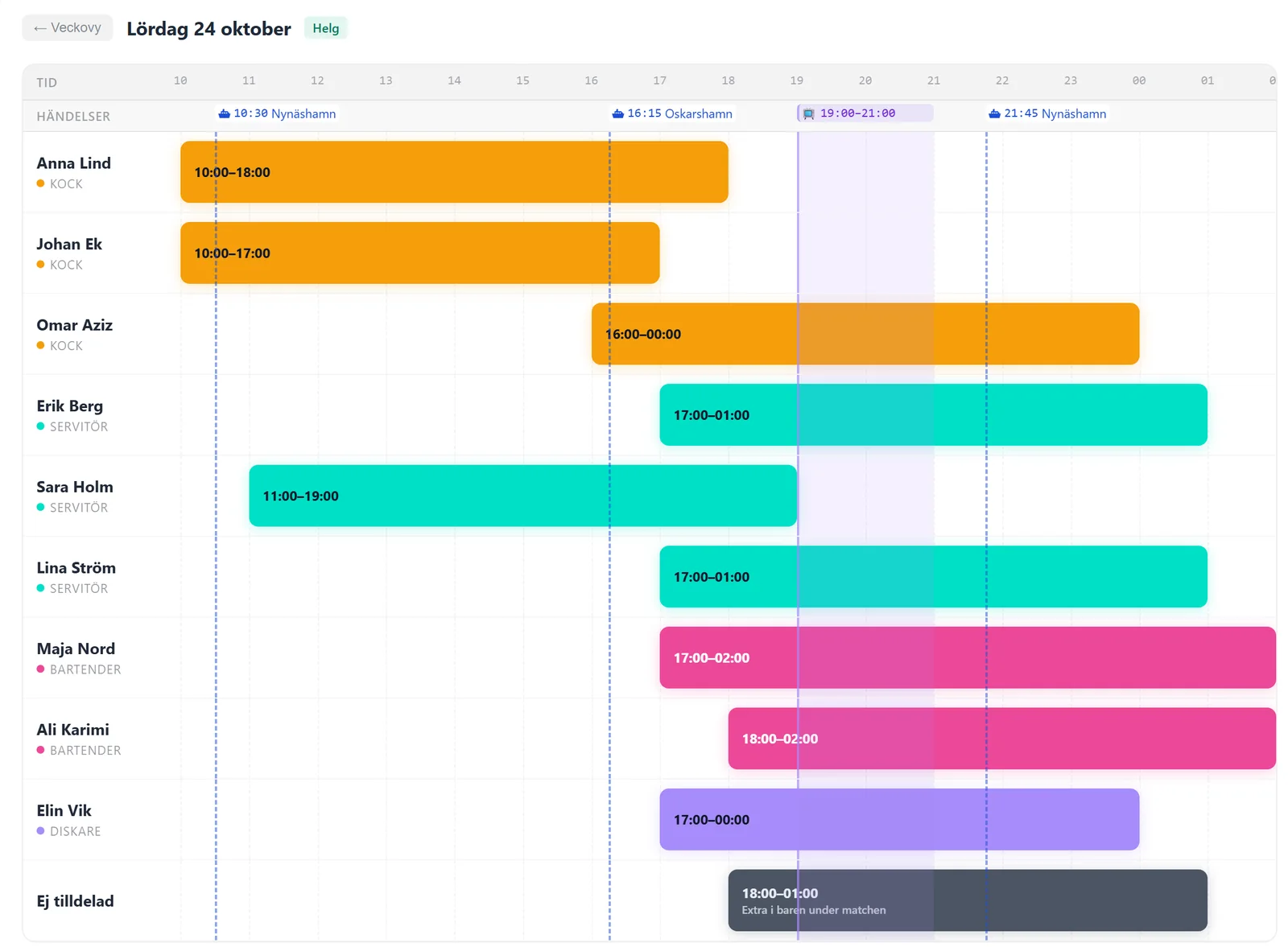Click the Lördag 24 oktober heading
The width and height of the screenshot is (1288, 947).
point(208,29)
